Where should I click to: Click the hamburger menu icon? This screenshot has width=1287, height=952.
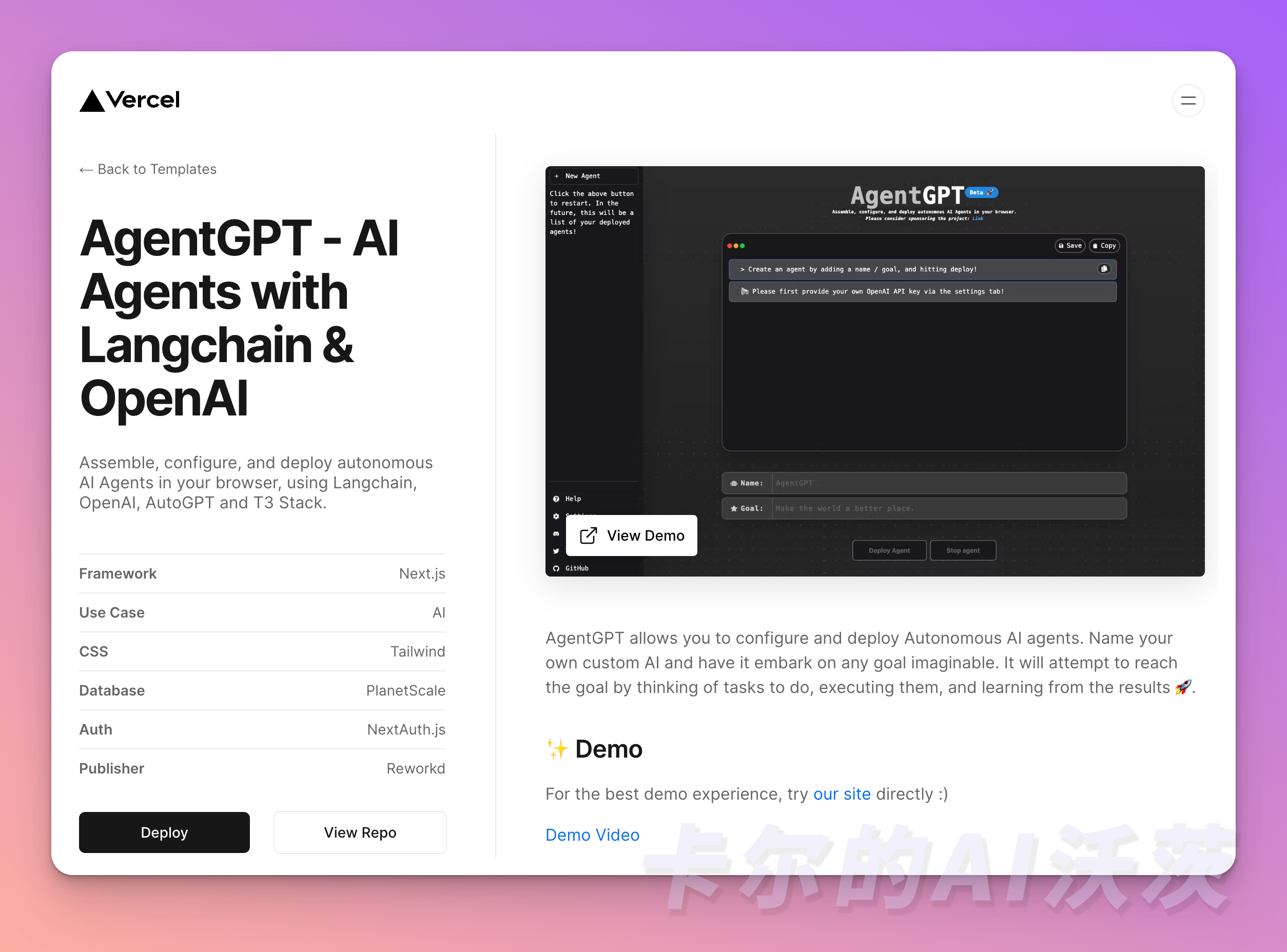[1189, 100]
